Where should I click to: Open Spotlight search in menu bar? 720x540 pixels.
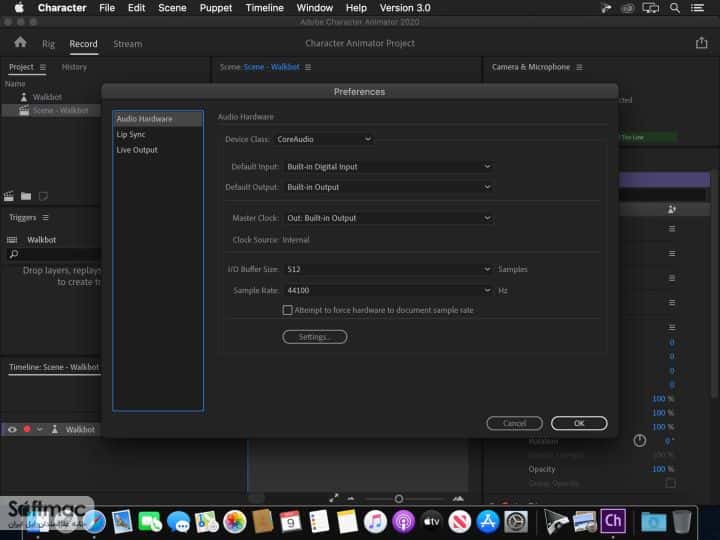coord(675,8)
